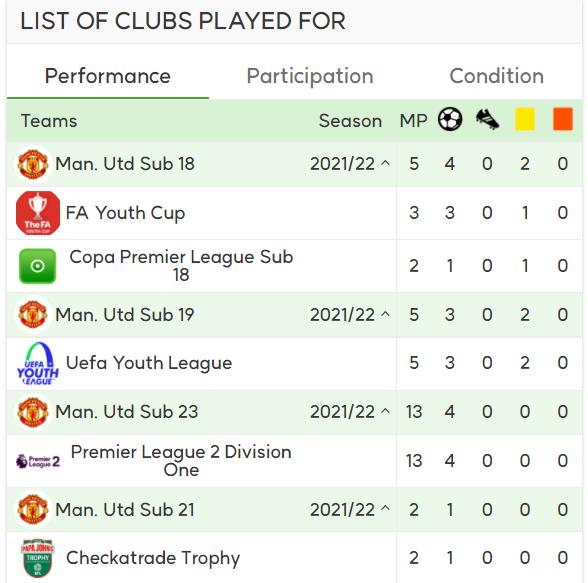Image resolution: width=588 pixels, height=583 pixels.
Task: Click the FA Youth Cup logo
Action: [x=38, y=213]
